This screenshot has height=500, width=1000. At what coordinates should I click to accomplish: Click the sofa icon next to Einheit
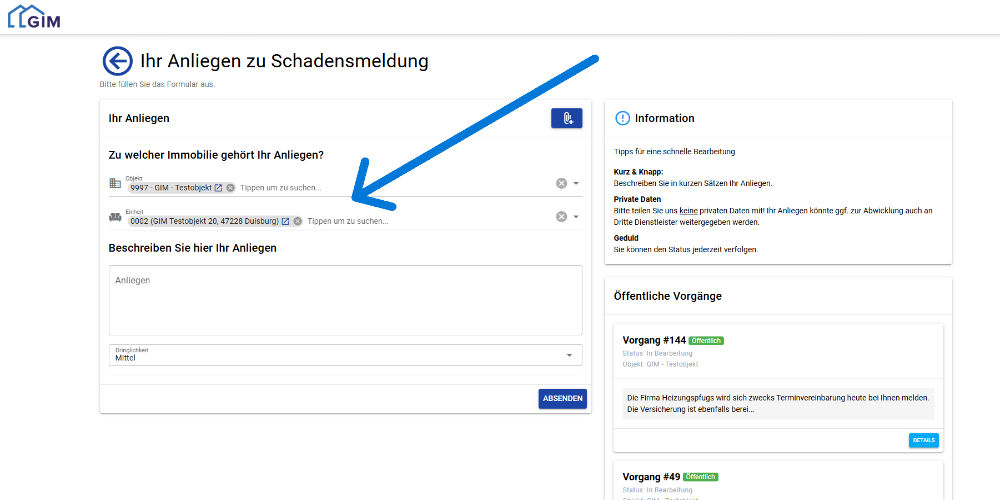point(115,217)
